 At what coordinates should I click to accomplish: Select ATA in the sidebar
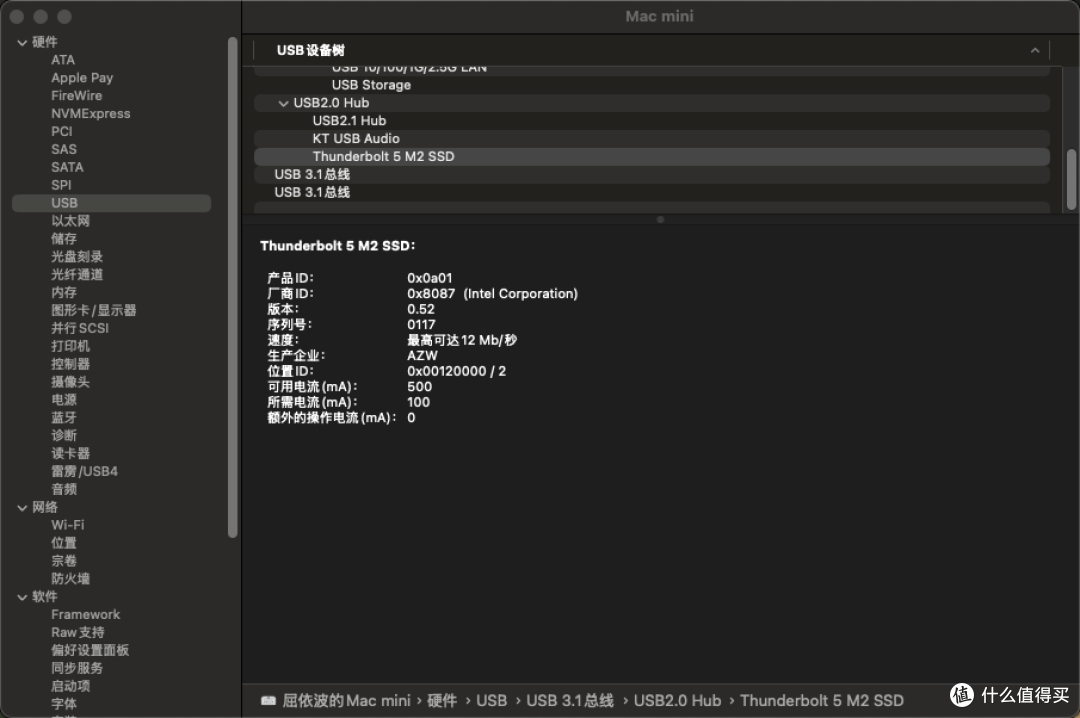pyautogui.click(x=63, y=60)
